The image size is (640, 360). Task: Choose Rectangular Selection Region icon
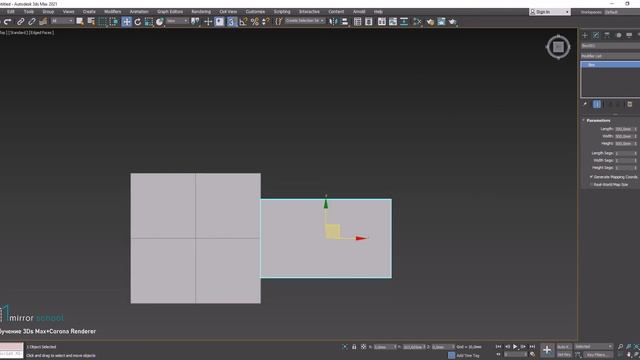(102, 22)
